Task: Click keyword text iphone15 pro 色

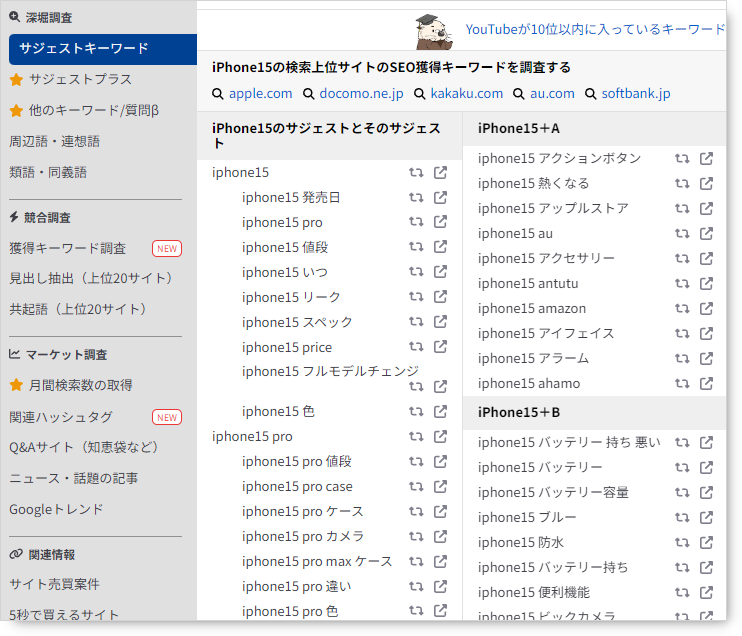Action: (x=290, y=611)
